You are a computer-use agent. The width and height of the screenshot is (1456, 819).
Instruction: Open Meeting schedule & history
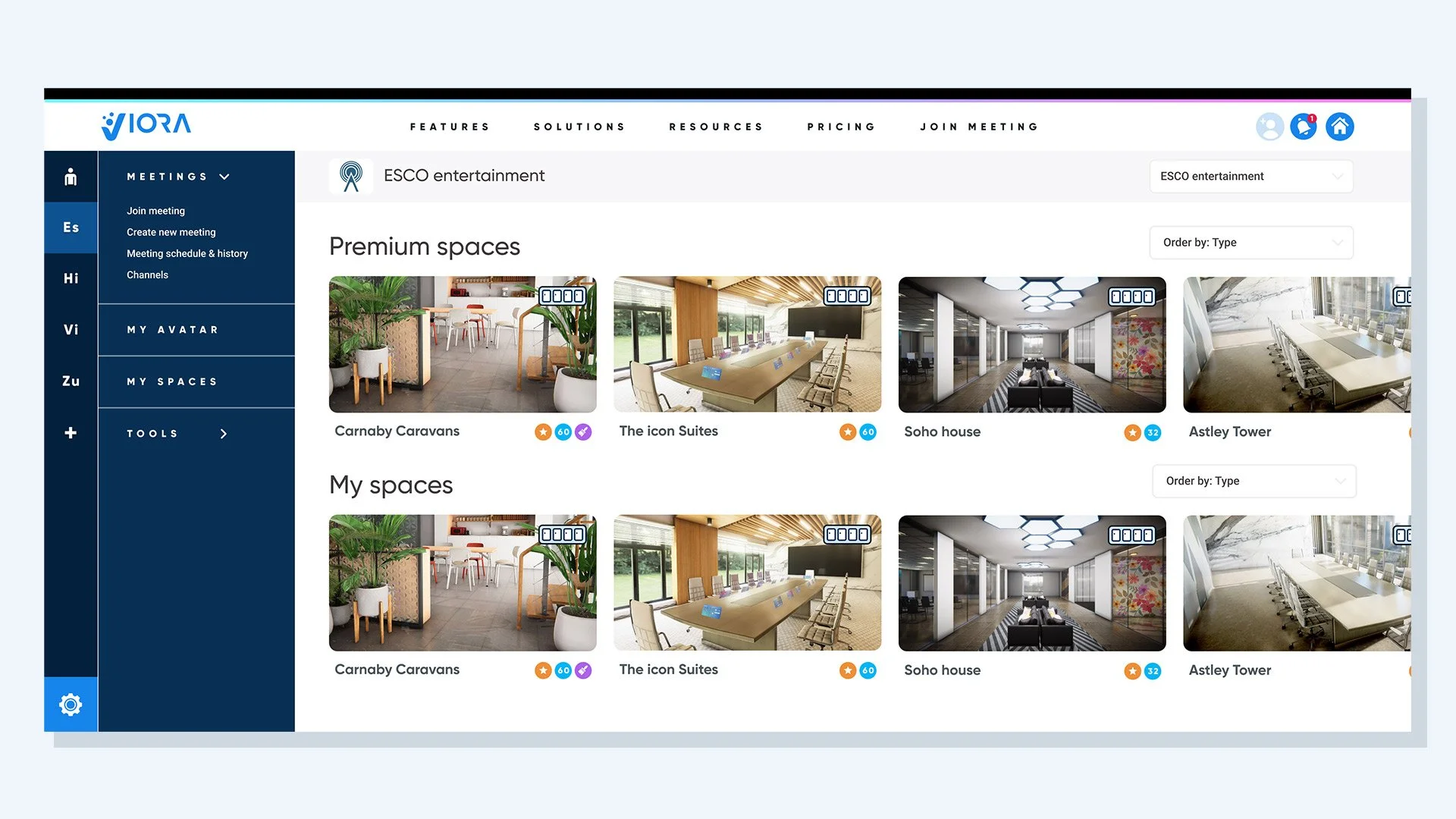(187, 253)
